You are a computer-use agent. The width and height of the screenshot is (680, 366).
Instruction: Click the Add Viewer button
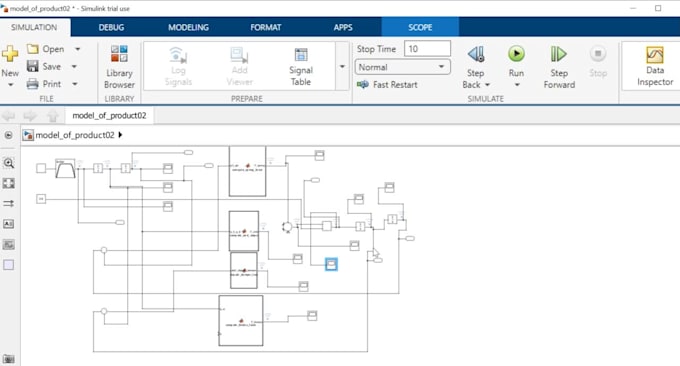pyautogui.click(x=239, y=66)
